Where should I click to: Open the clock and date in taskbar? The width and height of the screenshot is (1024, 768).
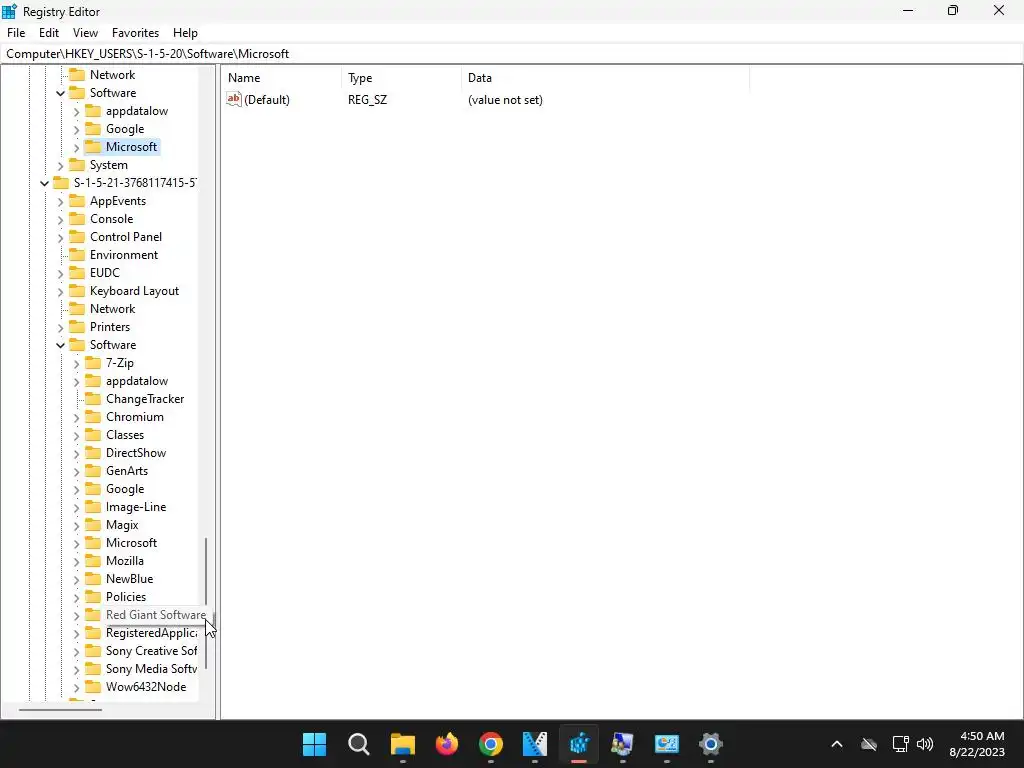coord(977,744)
